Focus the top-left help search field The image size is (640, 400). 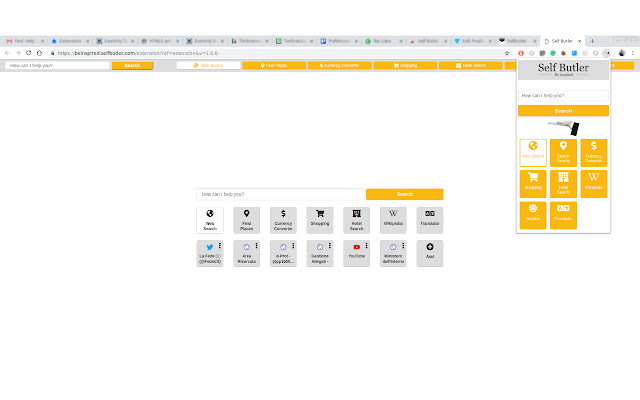[x=58, y=65]
